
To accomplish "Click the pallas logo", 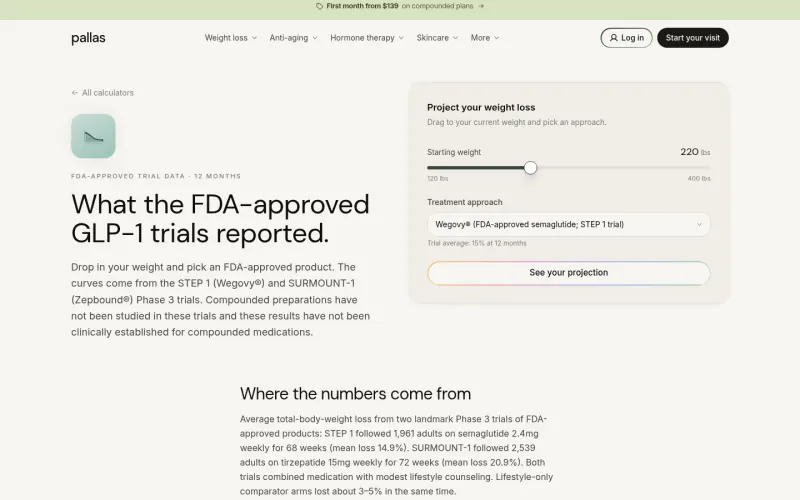I will coord(88,38).
